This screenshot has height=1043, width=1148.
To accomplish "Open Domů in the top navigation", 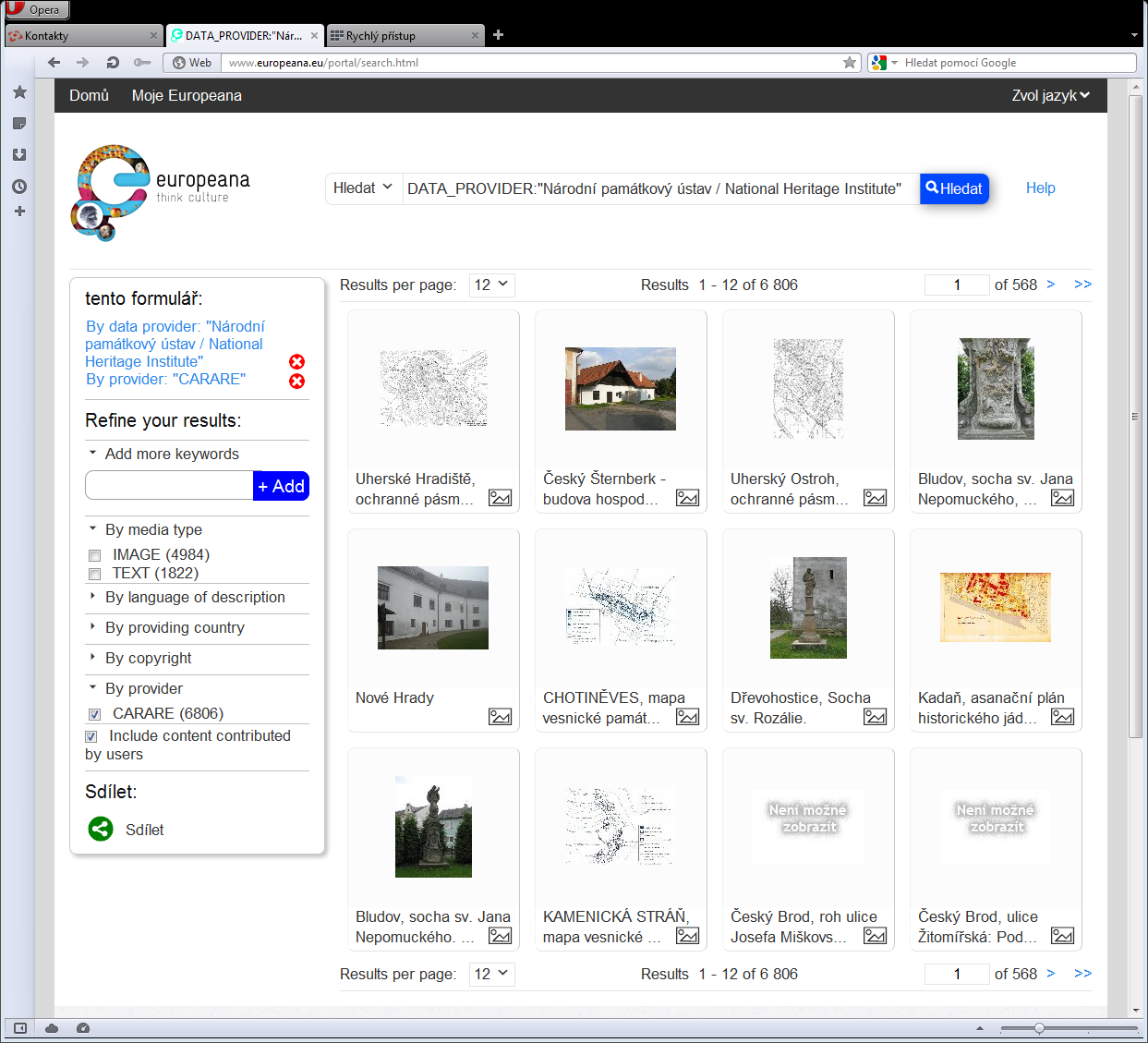I will (89, 95).
